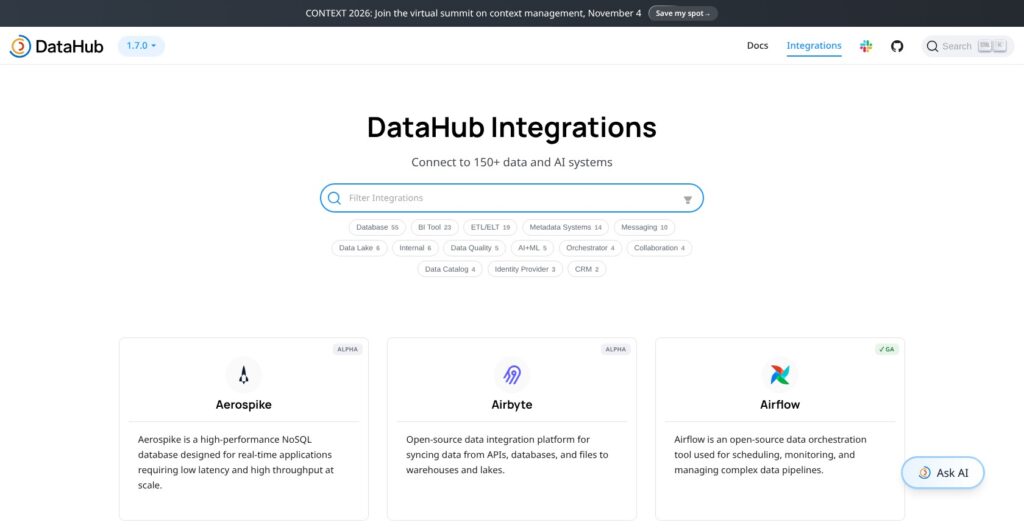Click the ALPHA badge on Aerospike card
This screenshot has height=528, width=1024.
pos(347,350)
